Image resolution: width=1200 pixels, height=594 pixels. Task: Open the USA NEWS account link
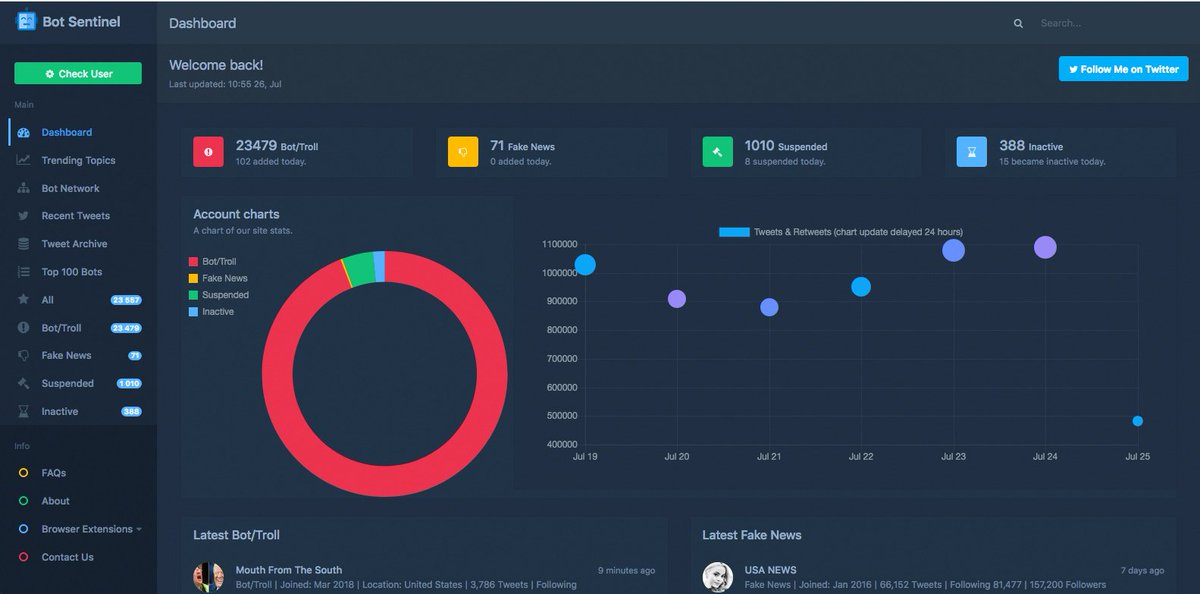click(x=770, y=570)
